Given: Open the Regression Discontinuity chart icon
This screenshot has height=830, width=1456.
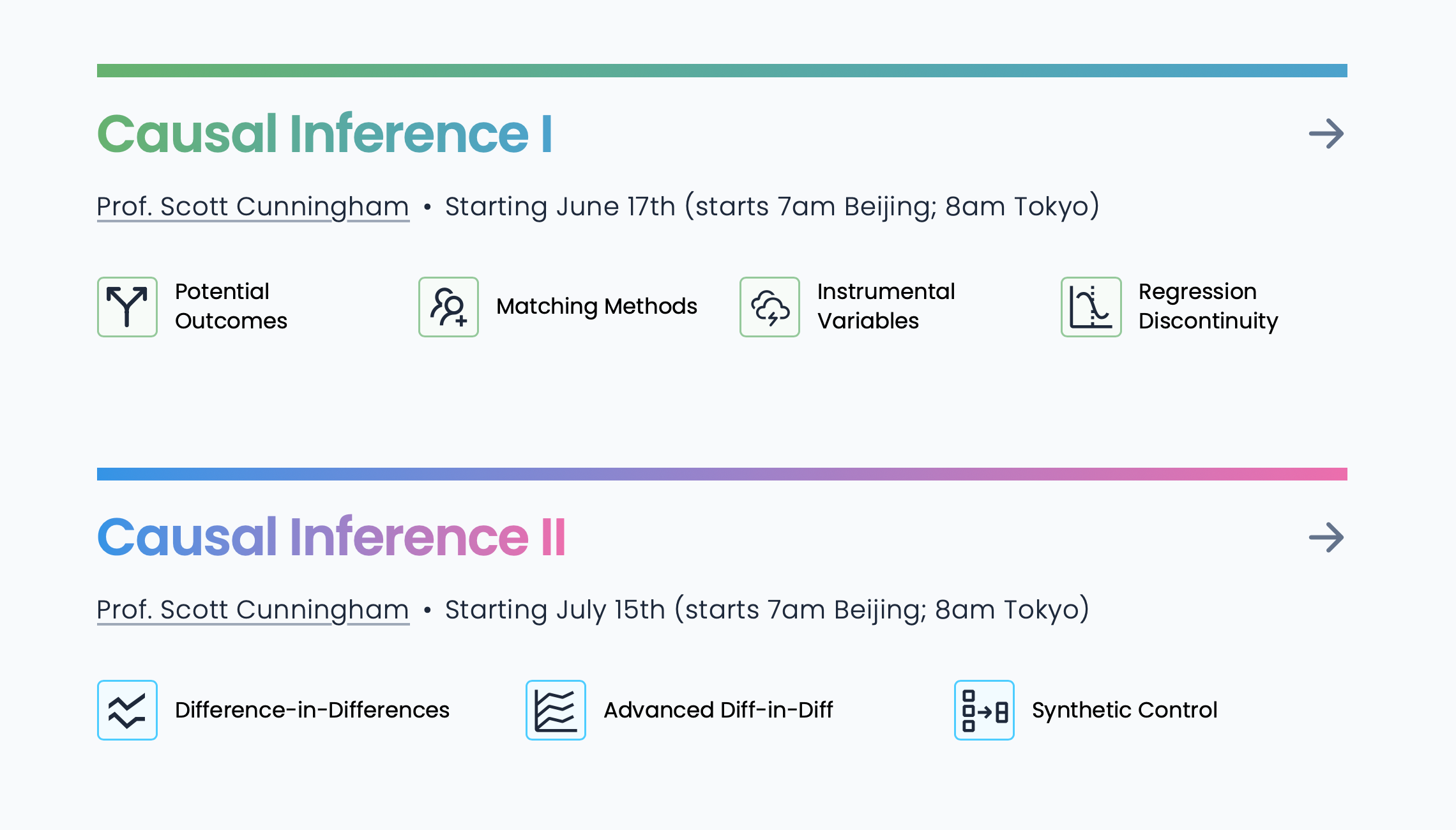Looking at the screenshot, I should tap(1091, 307).
